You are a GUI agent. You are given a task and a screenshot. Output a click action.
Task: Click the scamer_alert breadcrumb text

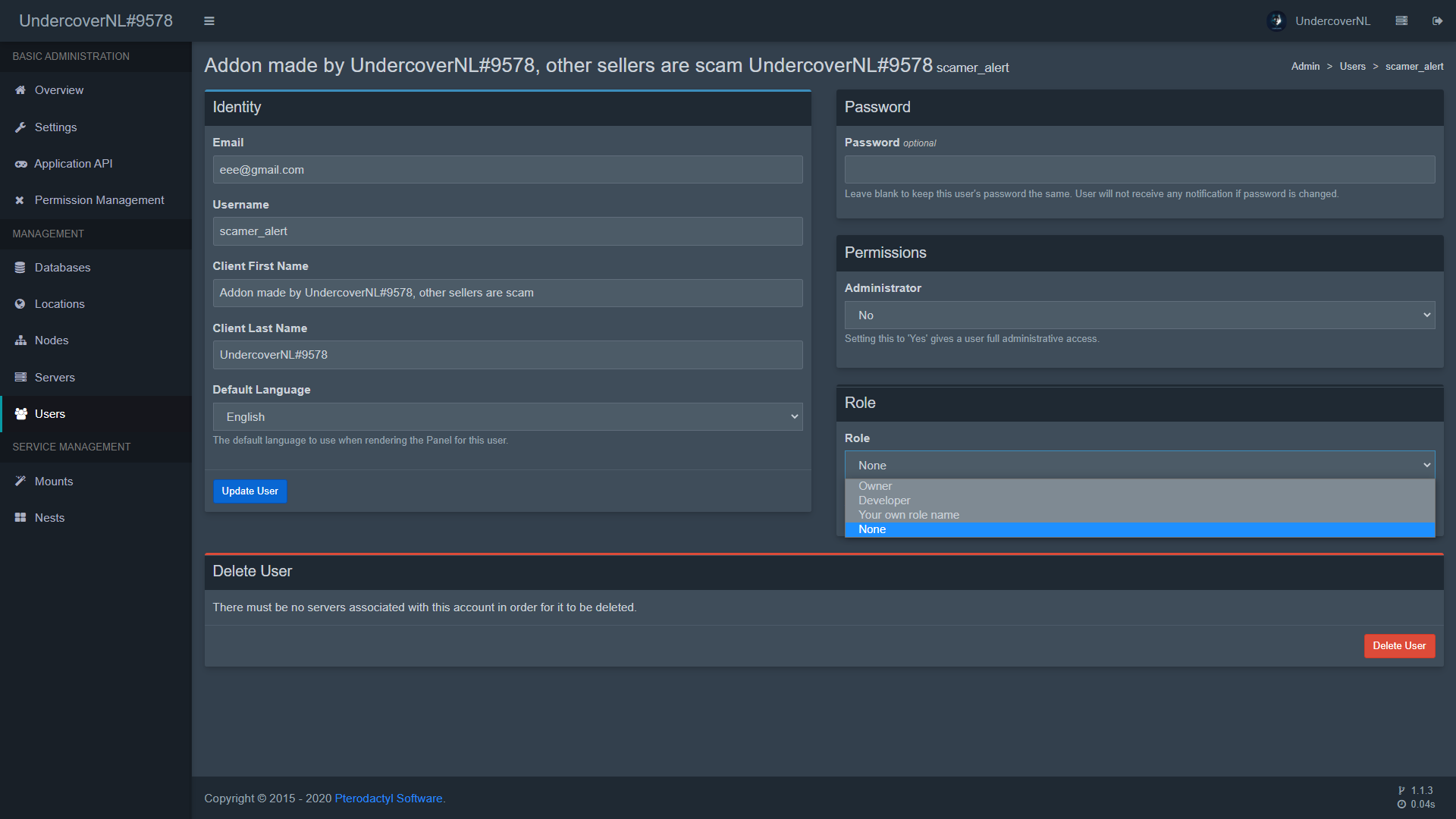pos(1414,67)
